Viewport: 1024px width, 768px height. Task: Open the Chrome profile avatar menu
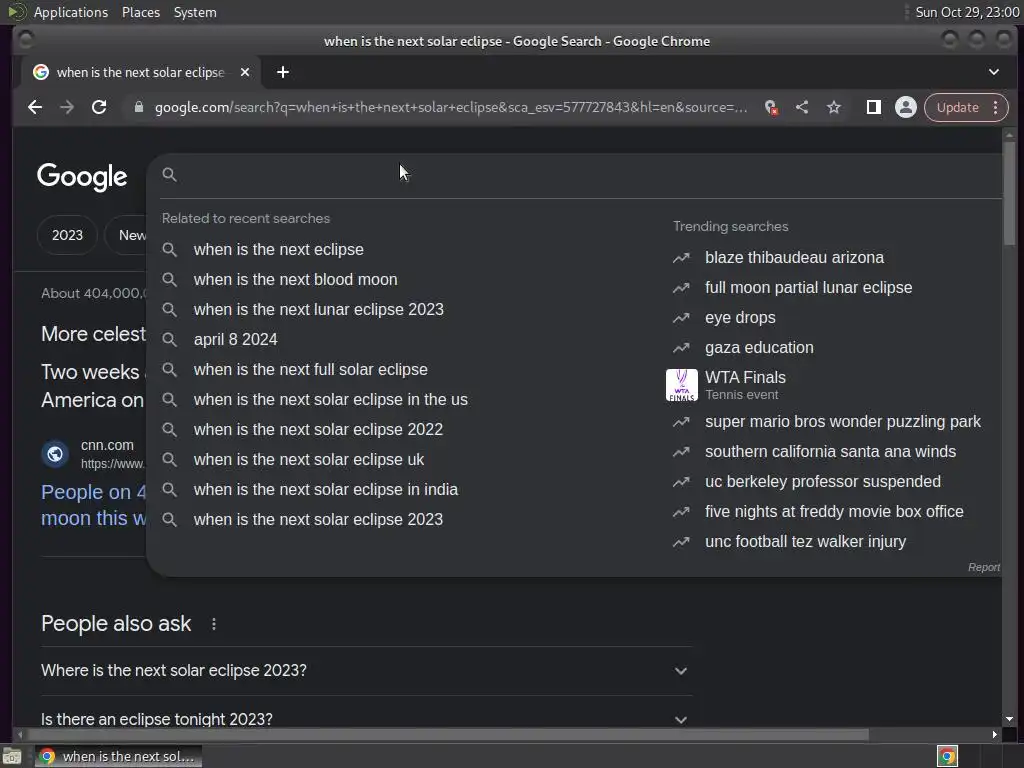[x=906, y=107]
